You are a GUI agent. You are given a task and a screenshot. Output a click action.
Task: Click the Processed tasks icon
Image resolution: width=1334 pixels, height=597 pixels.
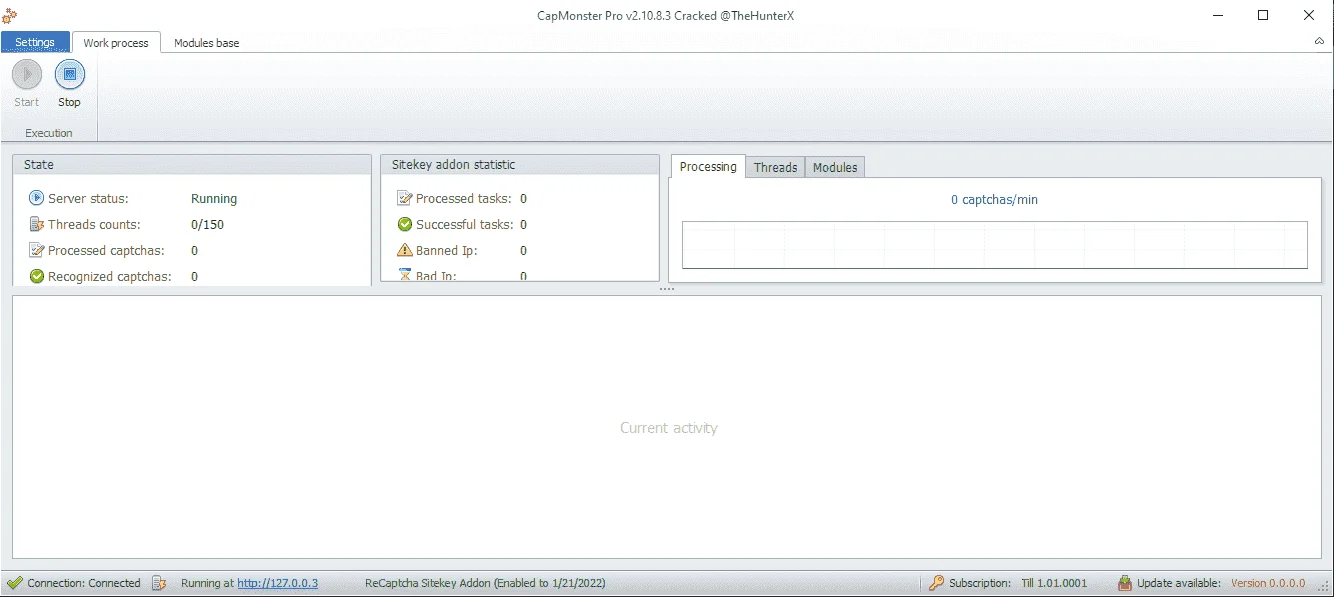coord(405,198)
